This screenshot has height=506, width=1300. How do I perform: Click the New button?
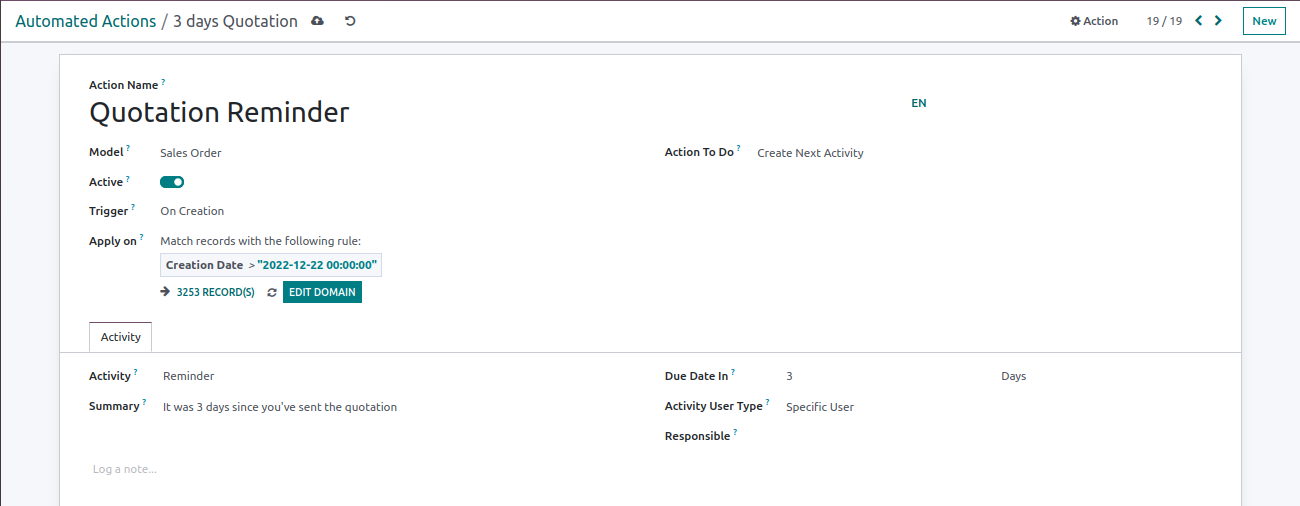pos(1264,21)
